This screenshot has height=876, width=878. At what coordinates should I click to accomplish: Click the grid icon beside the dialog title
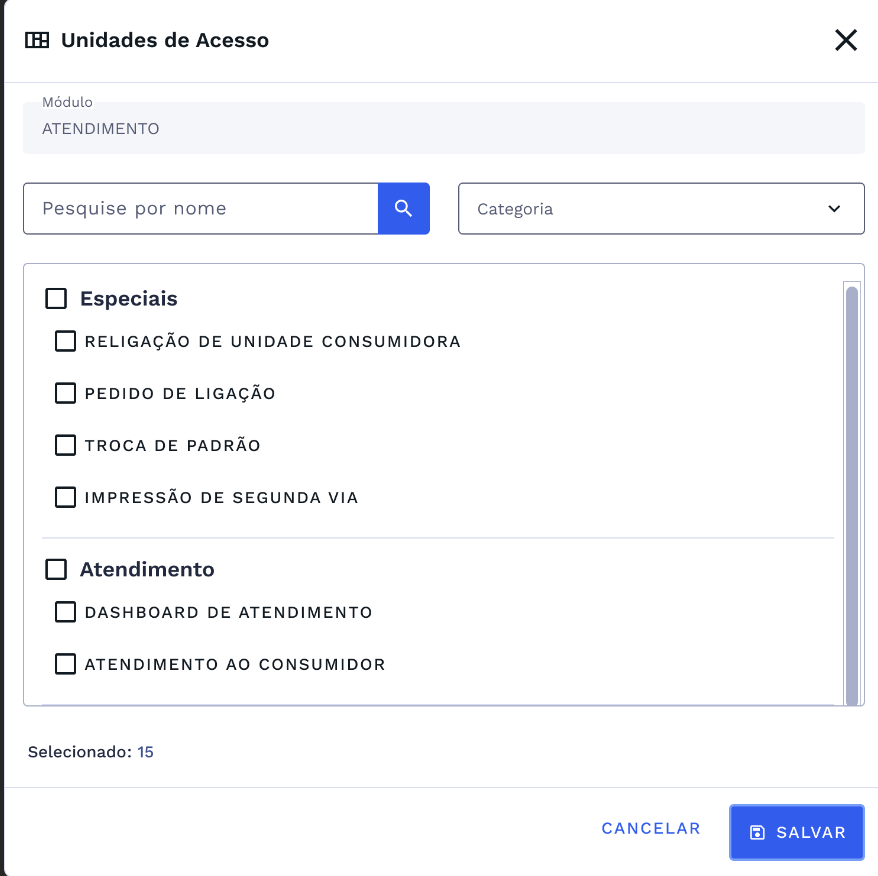pos(37,40)
